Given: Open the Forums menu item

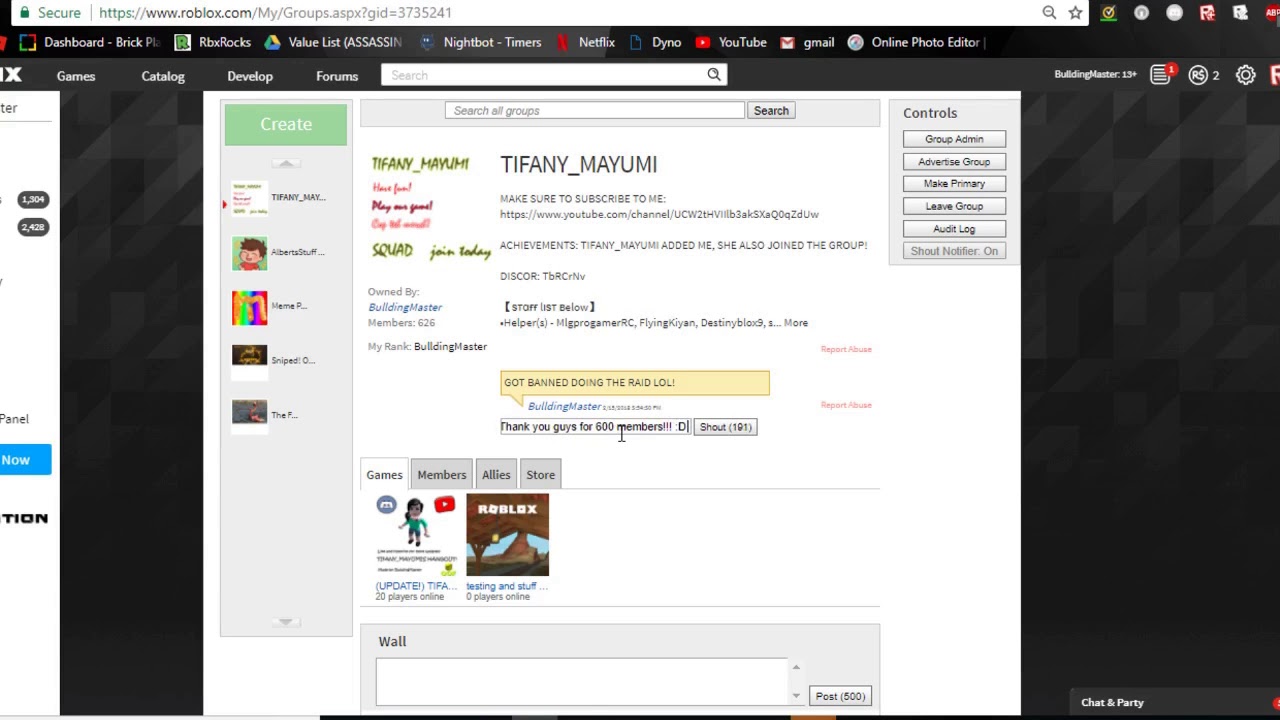Looking at the screenshot, I should point(337,76).
